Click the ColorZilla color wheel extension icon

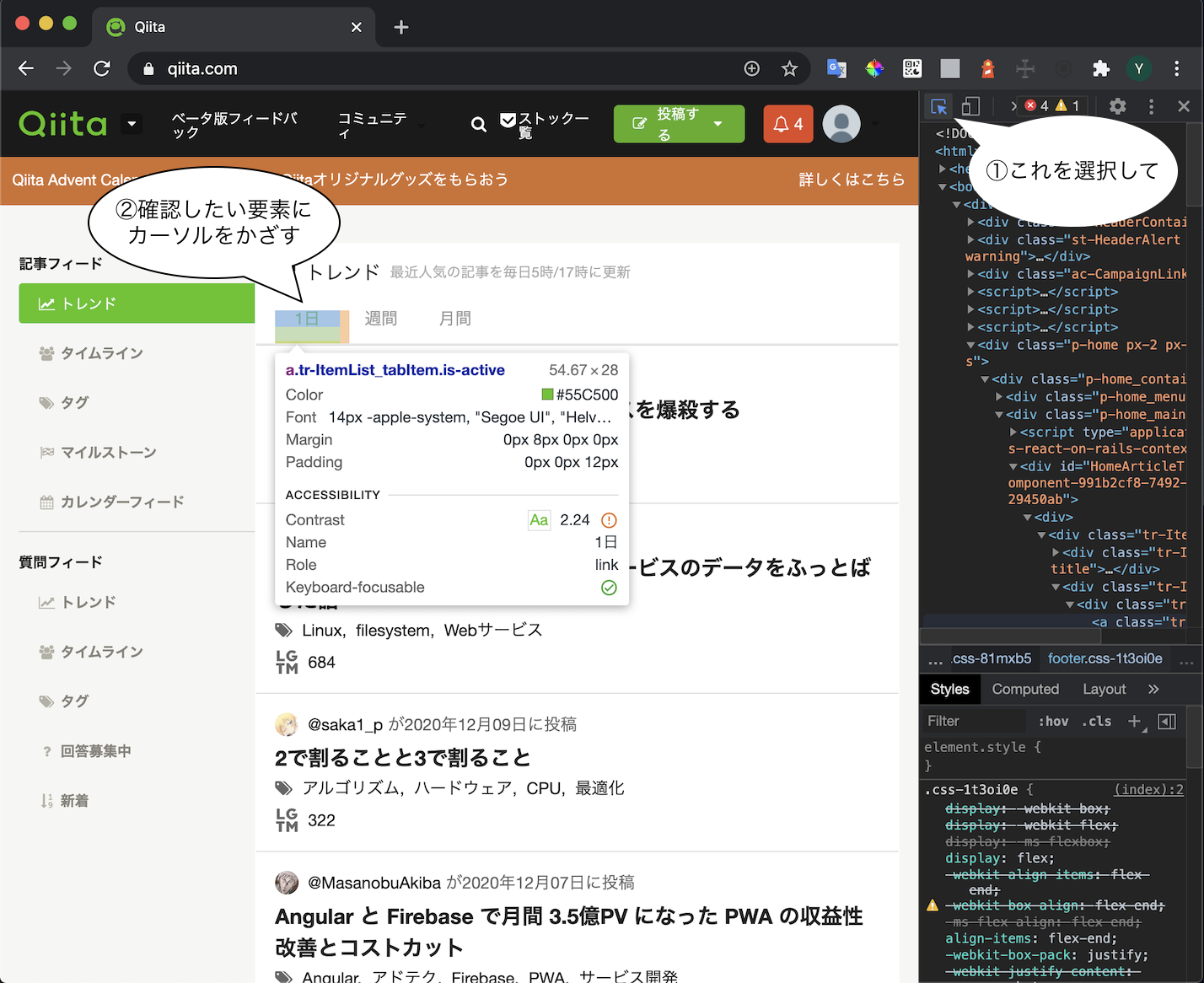pos(874,68)
